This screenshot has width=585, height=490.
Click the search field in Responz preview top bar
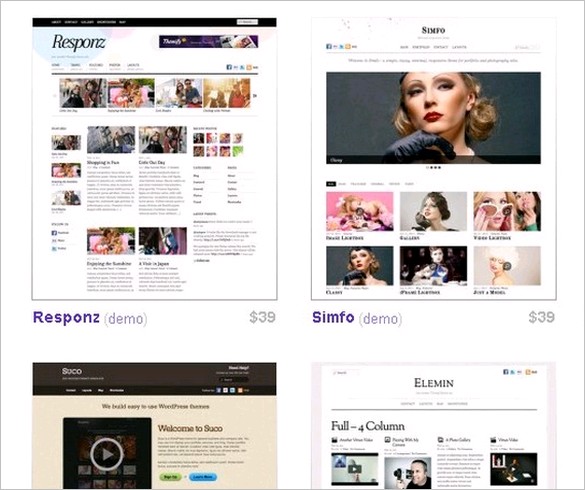point(247,22)
